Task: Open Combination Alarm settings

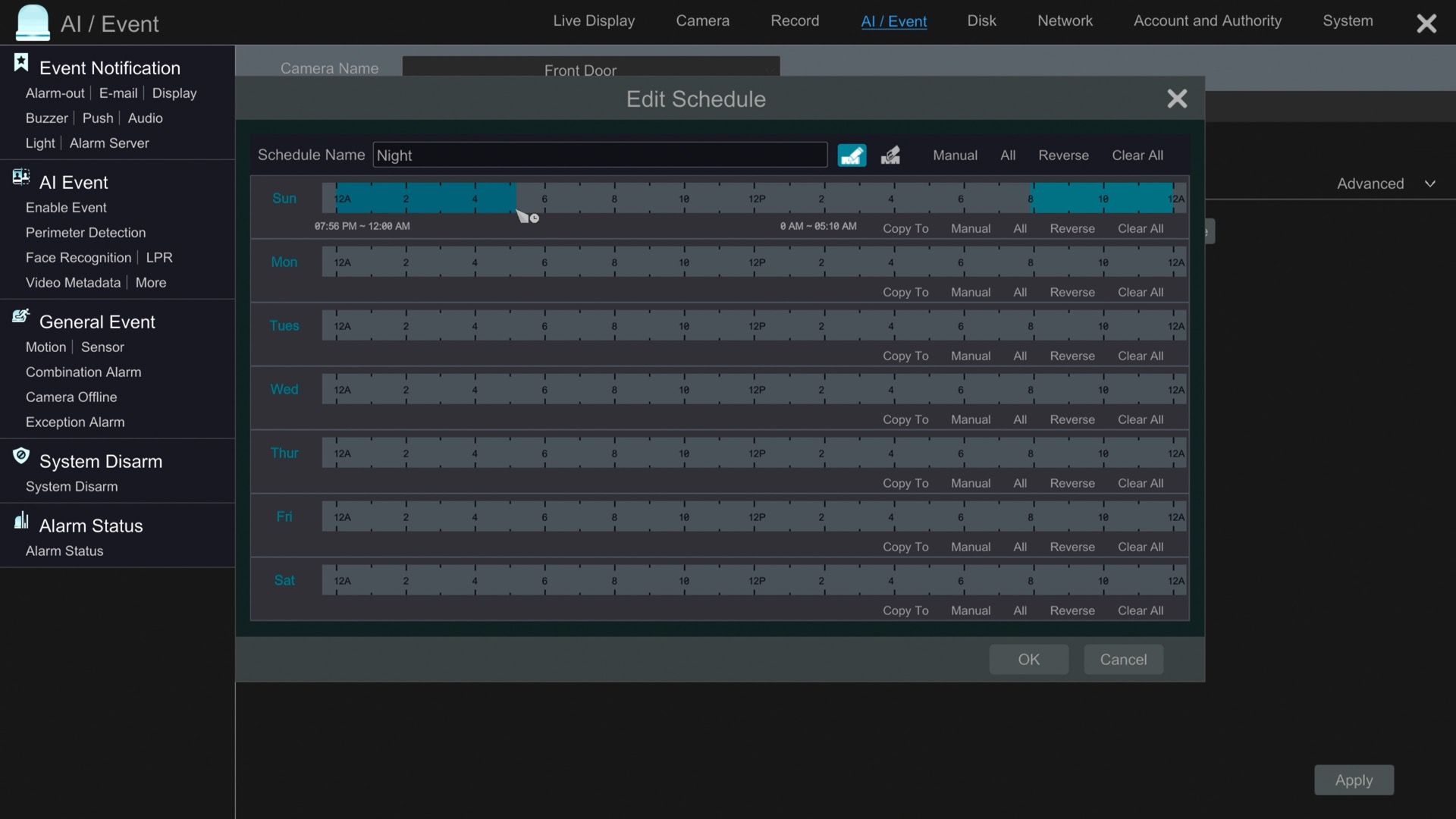Action: pos(83,372)
